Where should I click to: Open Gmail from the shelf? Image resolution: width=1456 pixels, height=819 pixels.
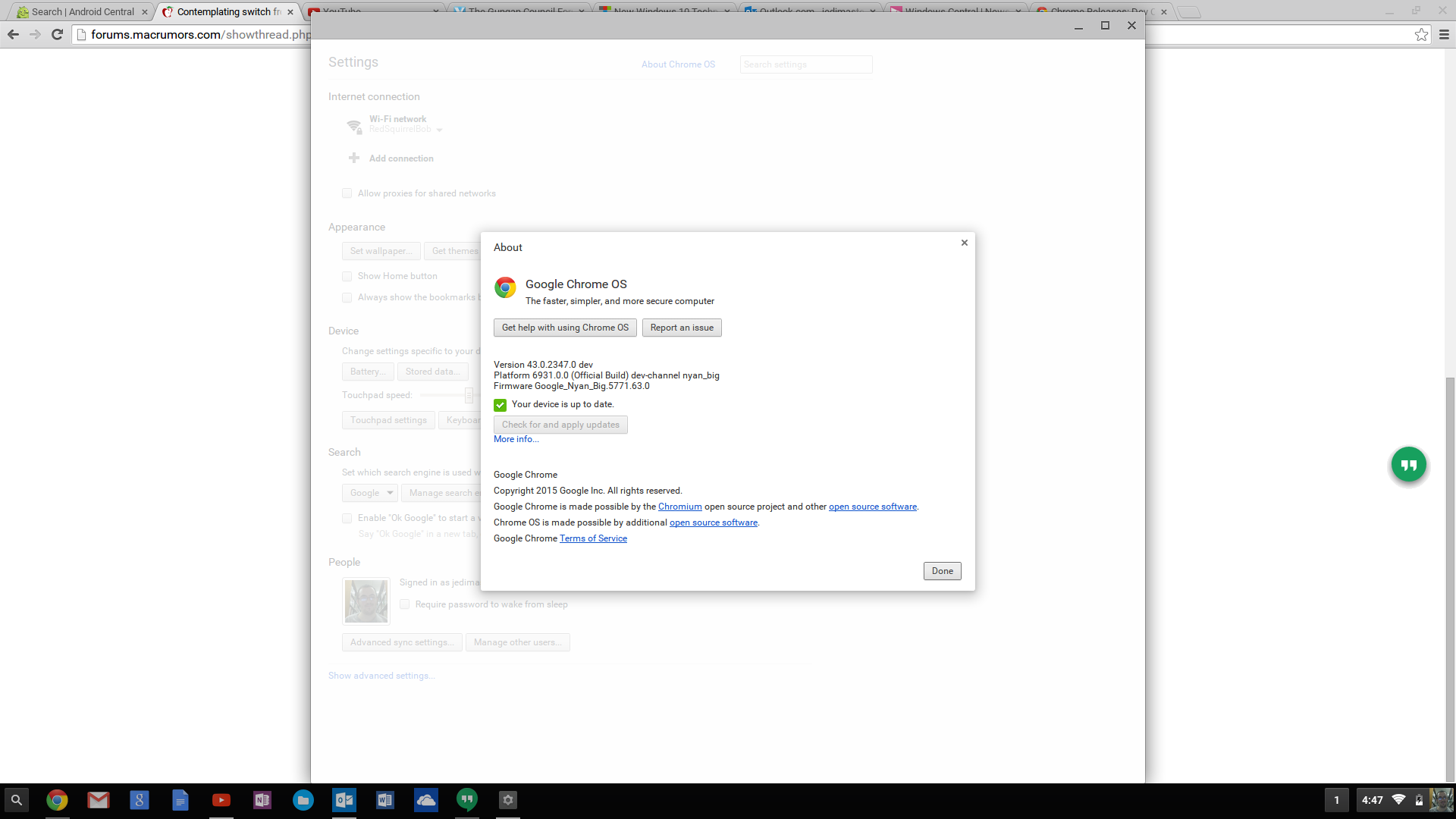(98, 800)
